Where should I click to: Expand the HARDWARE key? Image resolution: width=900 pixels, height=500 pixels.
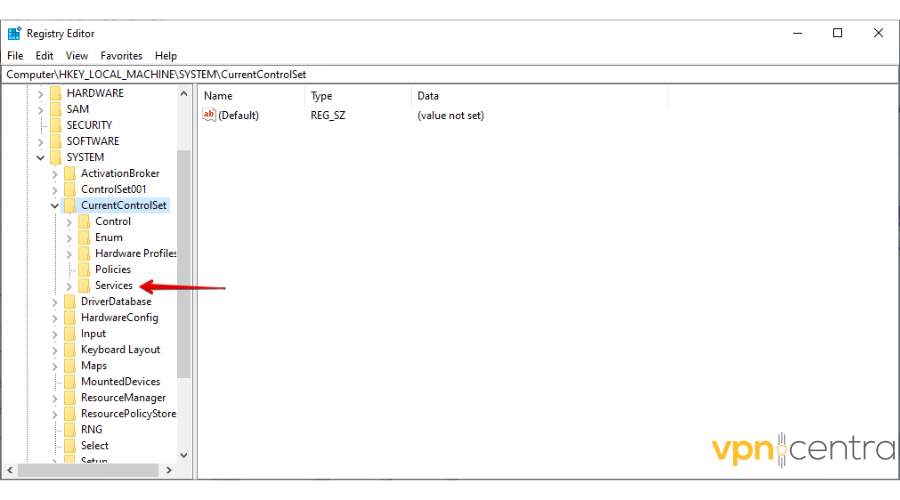coord(40,94)
